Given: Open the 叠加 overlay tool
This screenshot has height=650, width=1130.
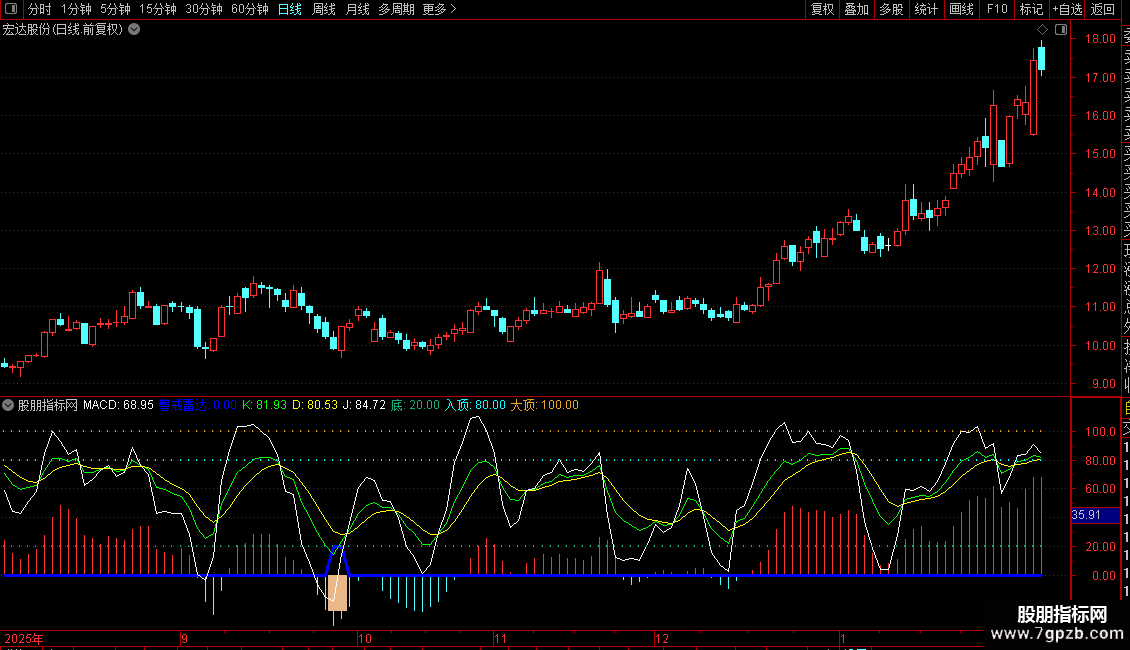Looking at the screenshot, I should tap(856, 9).
